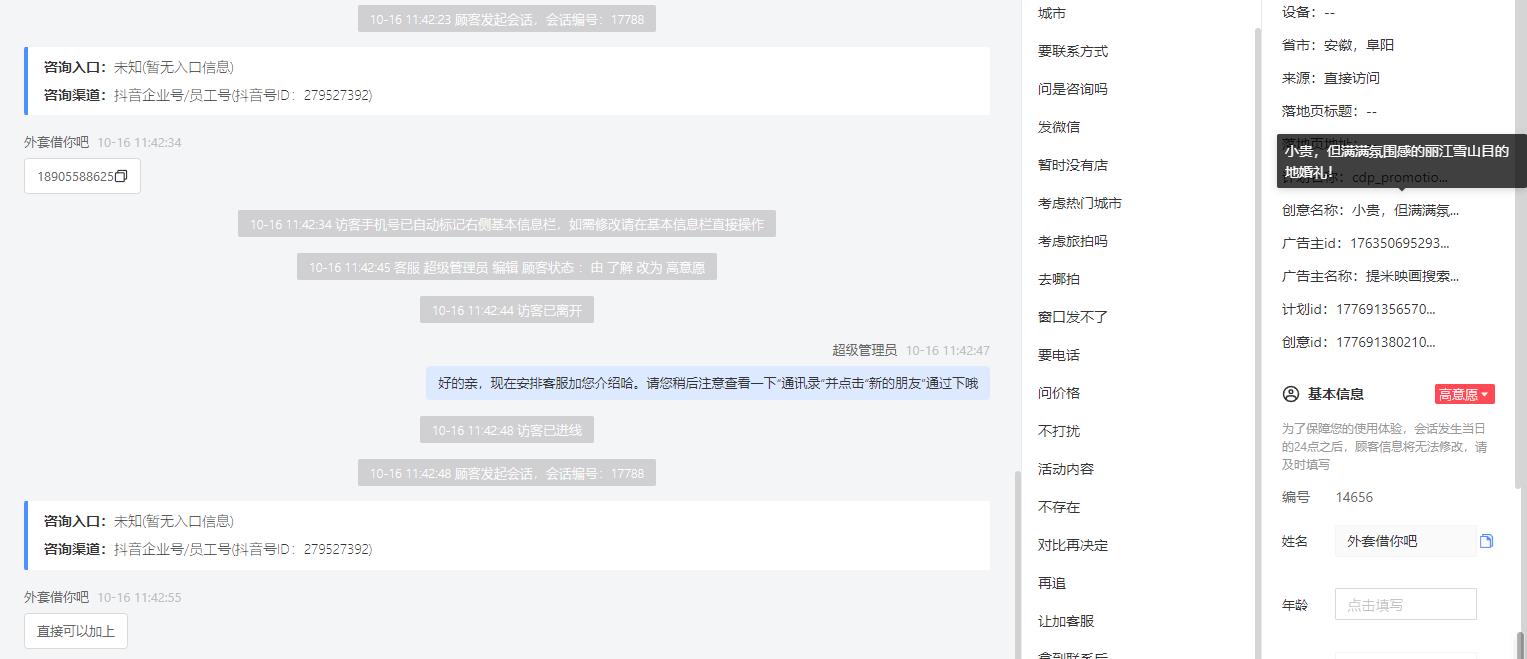1527x659 pixels.
Task: Click the 访客已离开 notice
Action: (507, 310)
